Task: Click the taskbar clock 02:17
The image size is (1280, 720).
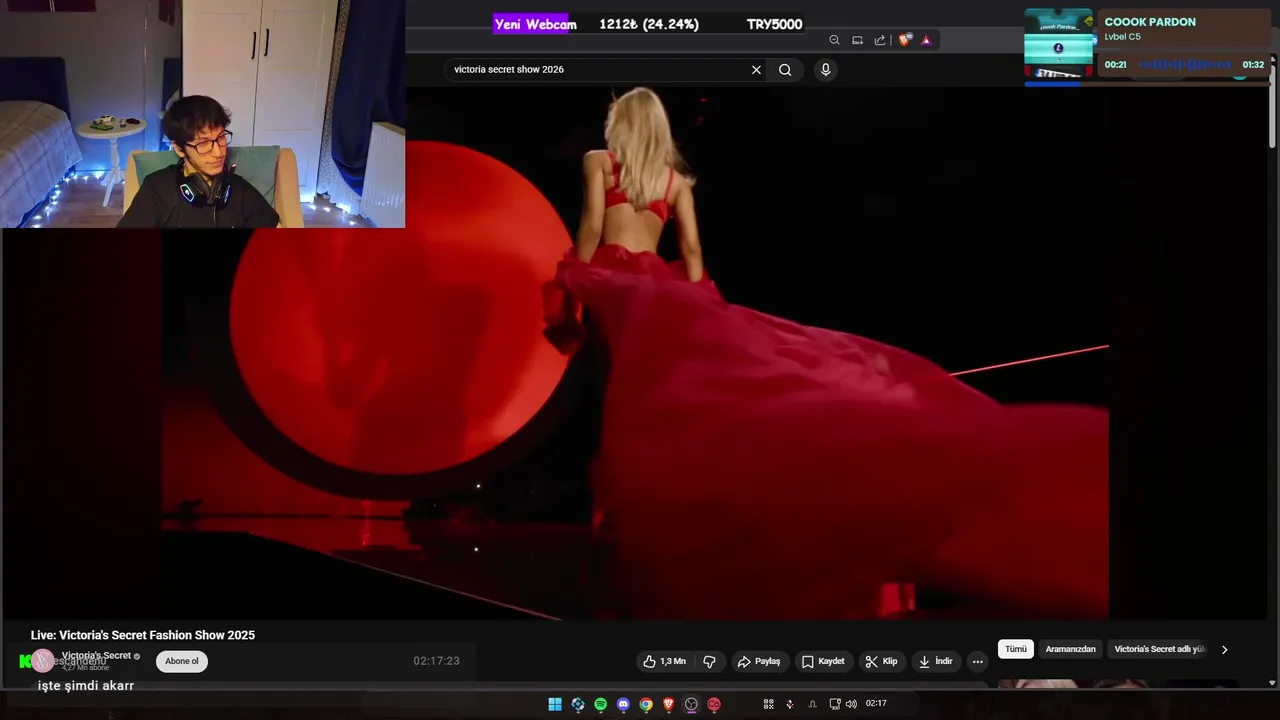Action: point(876,704)
